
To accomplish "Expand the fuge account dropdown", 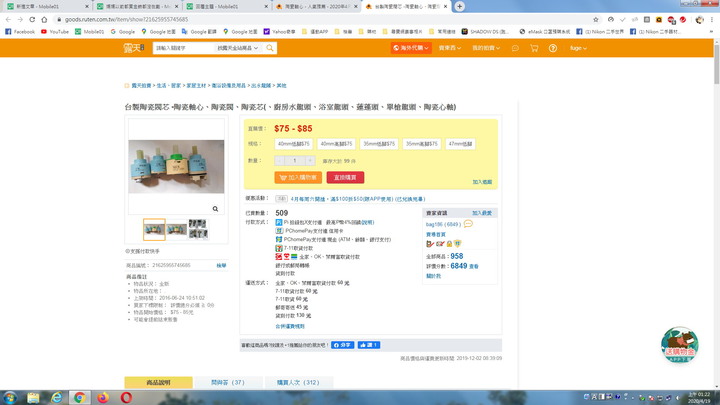I will pos(578,48).
